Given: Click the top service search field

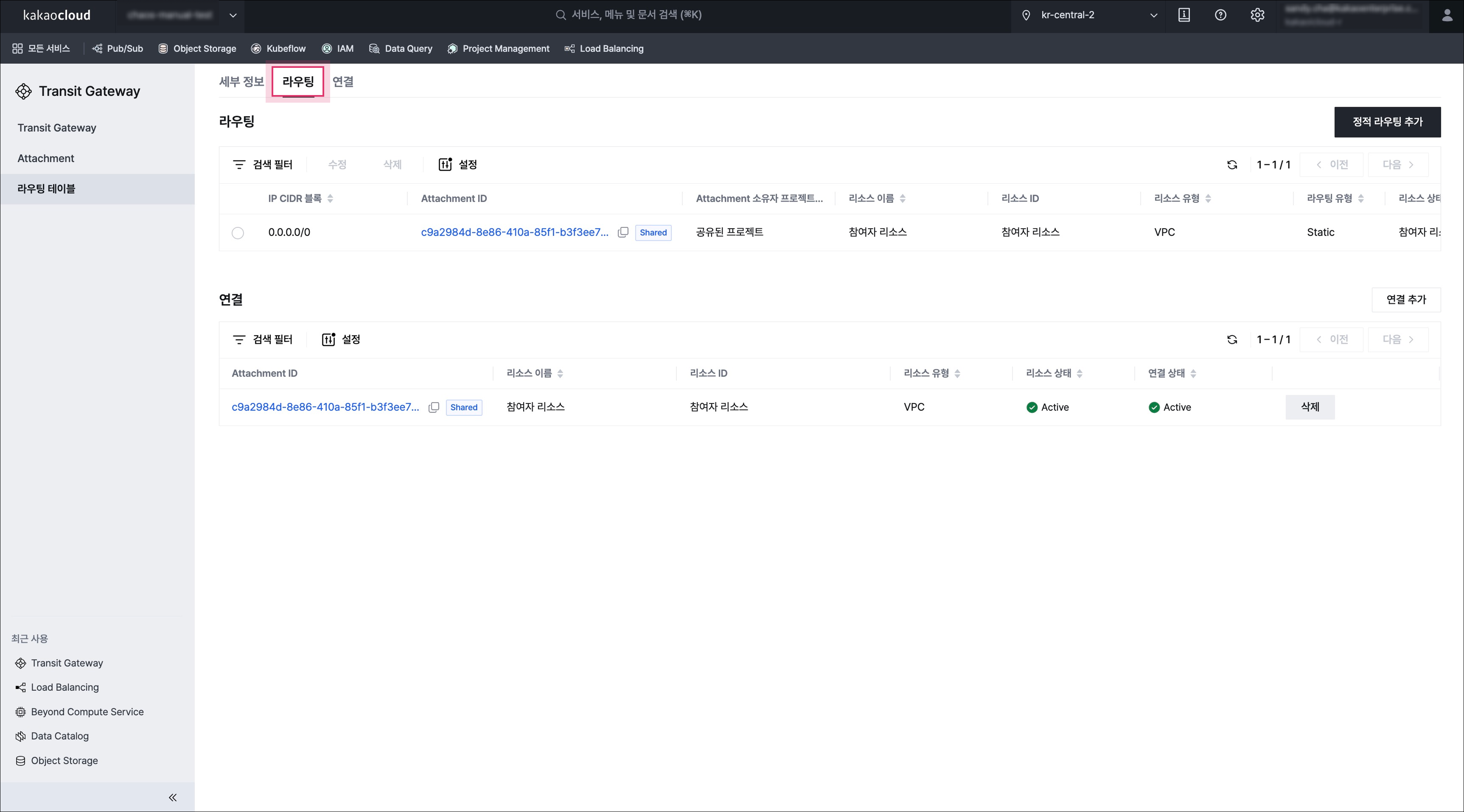Looking at the screenshot, I should pyautogui.click(x=628, y=15).
